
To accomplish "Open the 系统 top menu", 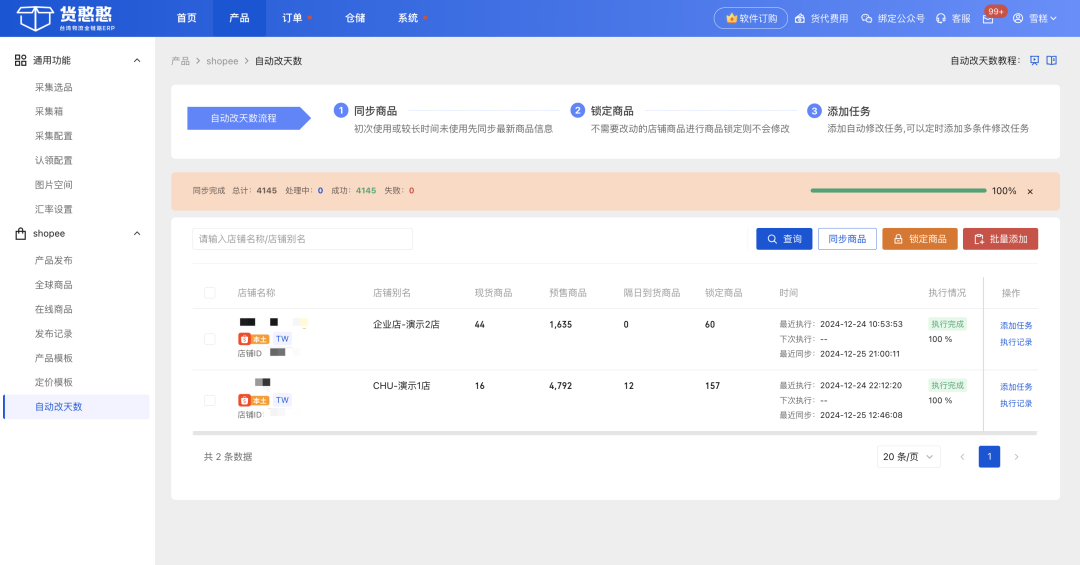I will coord(408,18).
